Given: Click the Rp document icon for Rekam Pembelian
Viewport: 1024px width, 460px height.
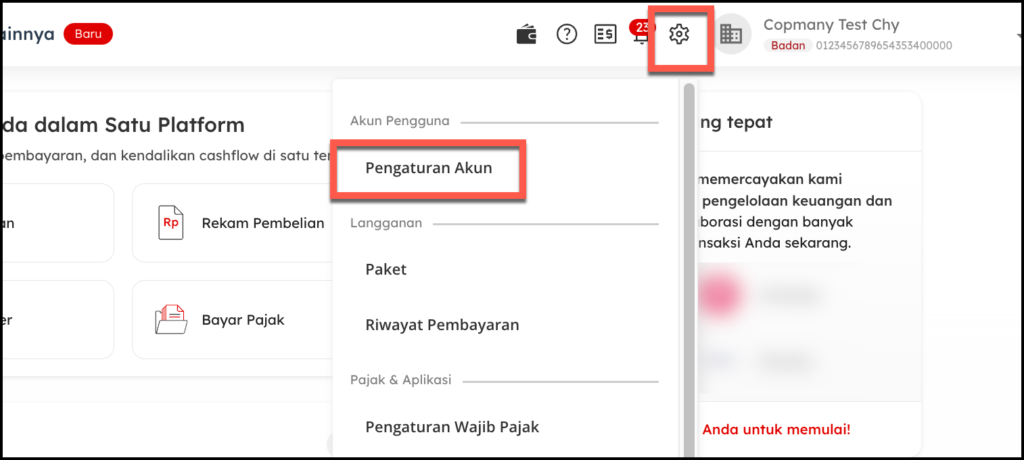Looking at the screenshot, I should 171,223.
